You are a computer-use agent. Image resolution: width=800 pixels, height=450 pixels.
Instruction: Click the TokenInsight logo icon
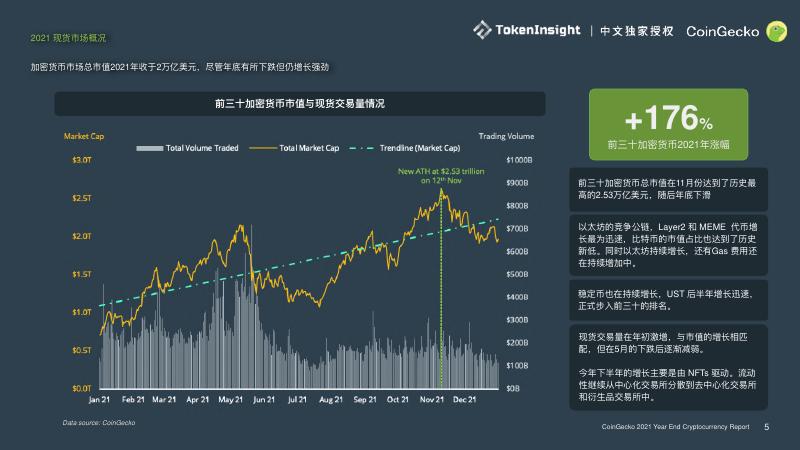(x=482, y=30)
